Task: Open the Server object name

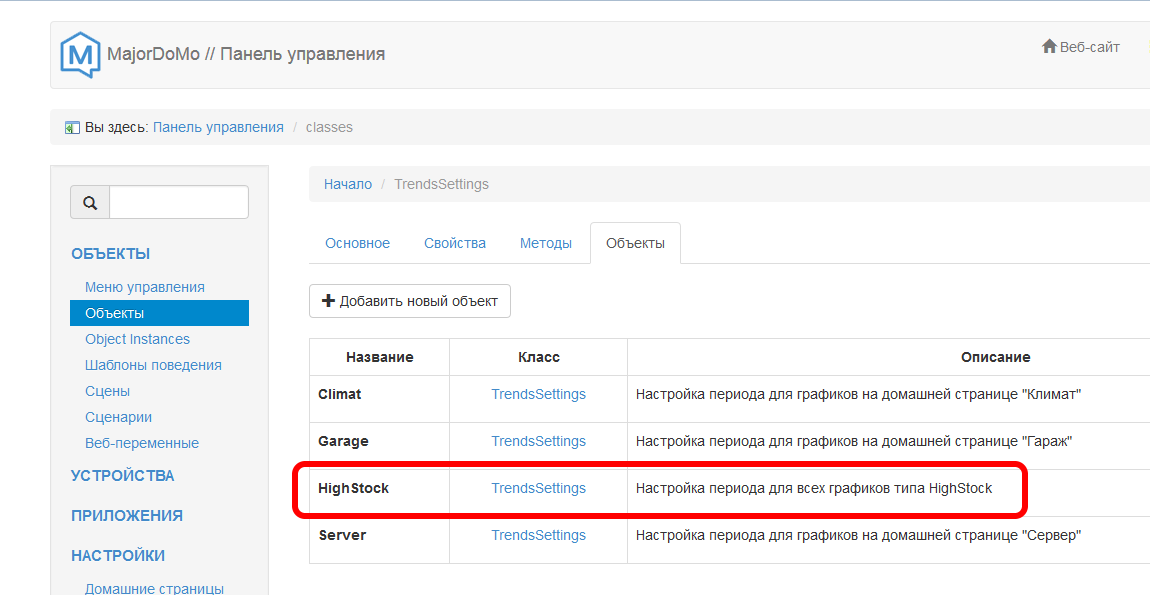Action: click(343, 535)
